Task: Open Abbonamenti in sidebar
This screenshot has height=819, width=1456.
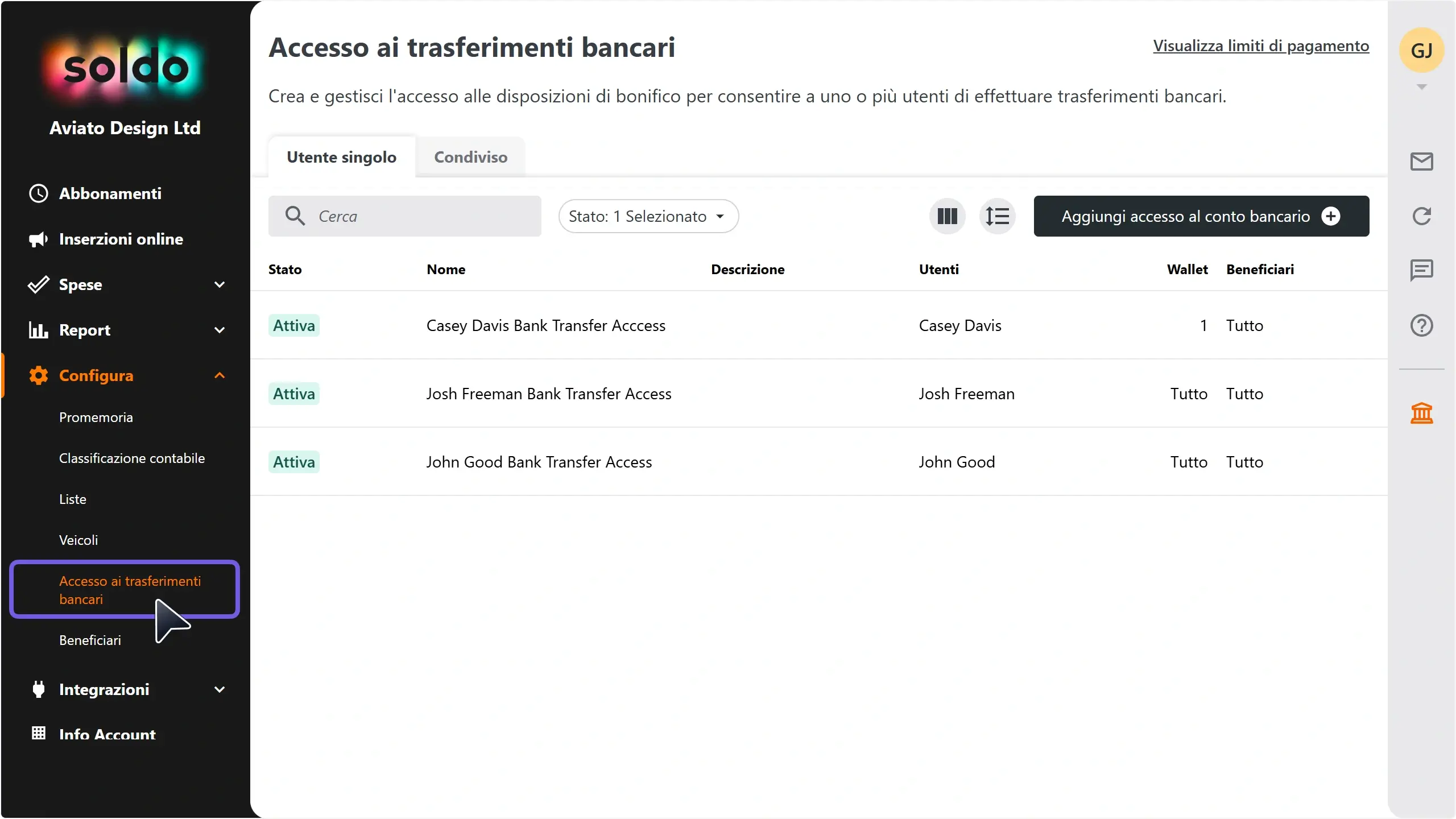Action: [110, 193]
